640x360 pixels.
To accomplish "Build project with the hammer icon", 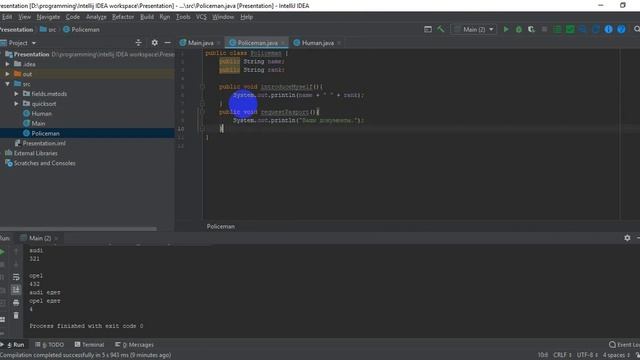I will coord(441,29).
